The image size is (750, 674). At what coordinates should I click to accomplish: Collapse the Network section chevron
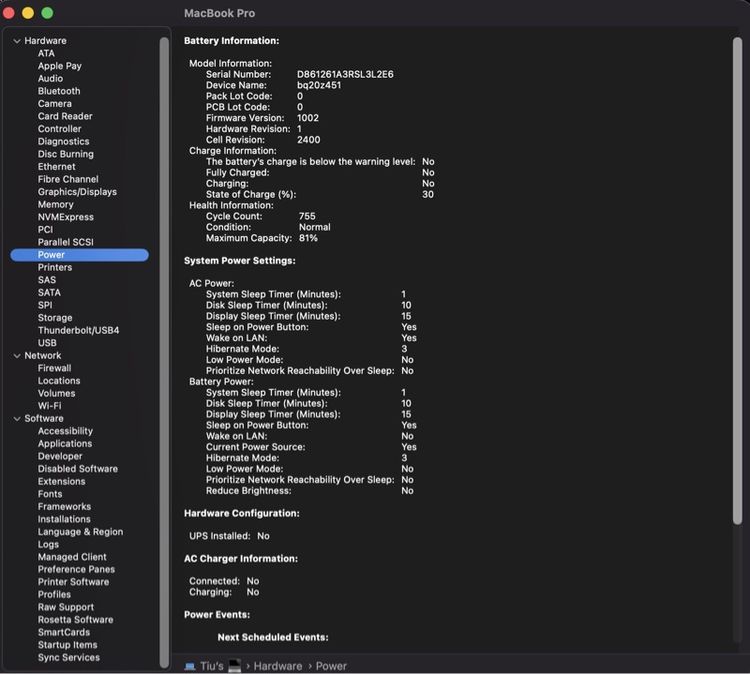point(17,356)
